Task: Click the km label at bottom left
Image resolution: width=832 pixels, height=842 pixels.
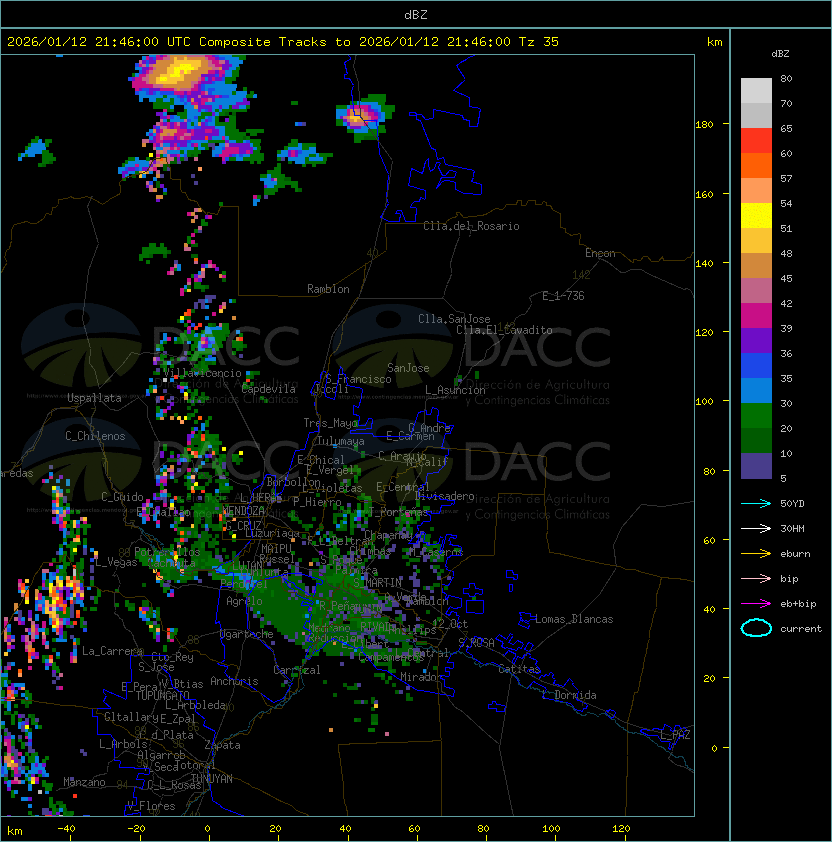Action: [x=15, y=831]
